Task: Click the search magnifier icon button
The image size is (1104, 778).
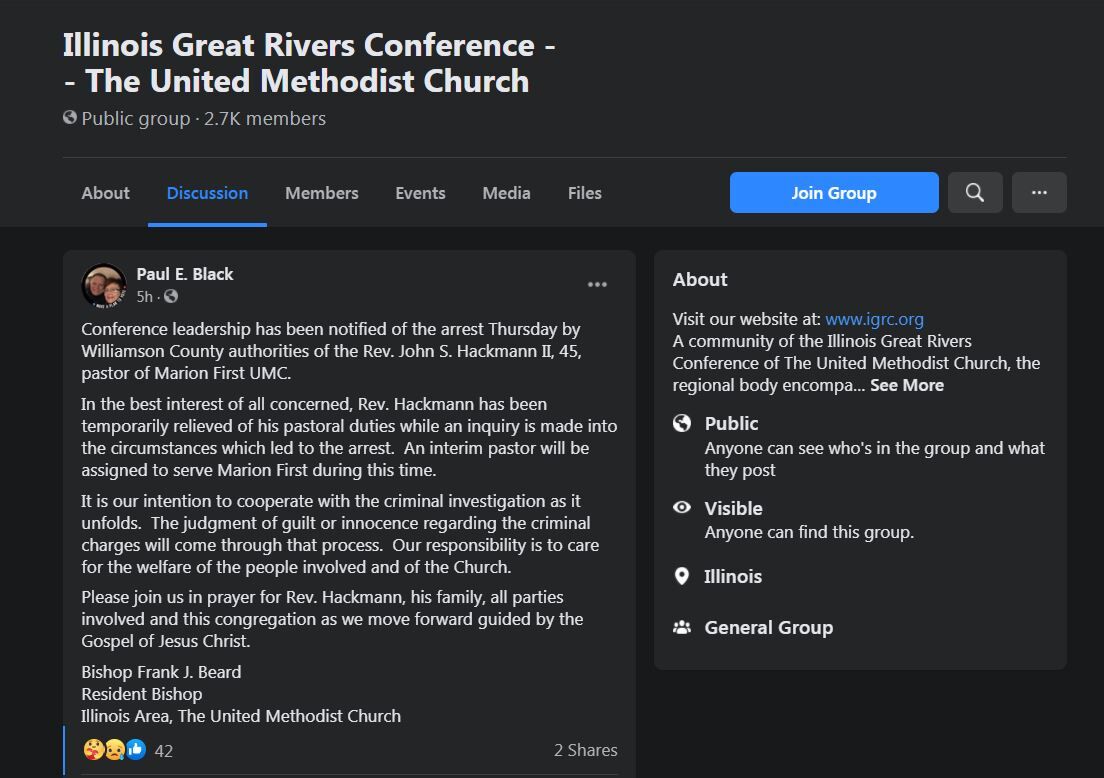Action: coord(974,193)
